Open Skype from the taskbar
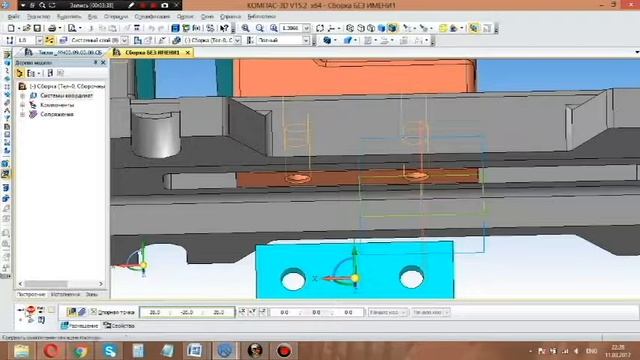 coord(110,351)
